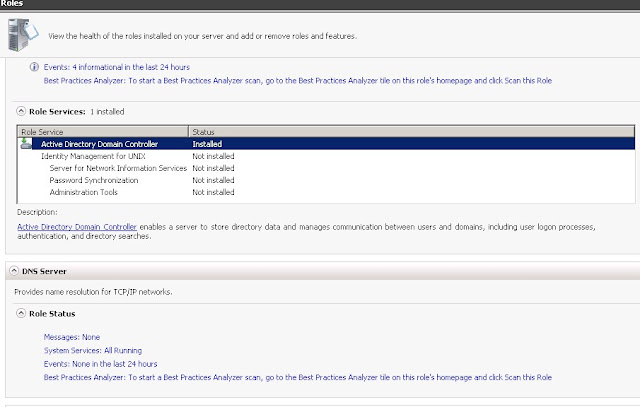Select the Active Directory Domain Controller row

(326, 144)
